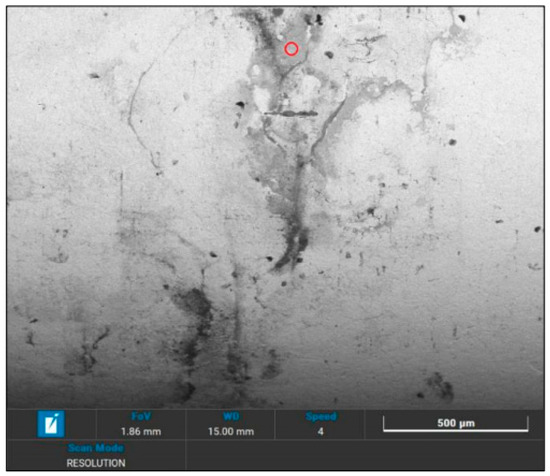Select the WD label in info bar

tap(231, 416)
